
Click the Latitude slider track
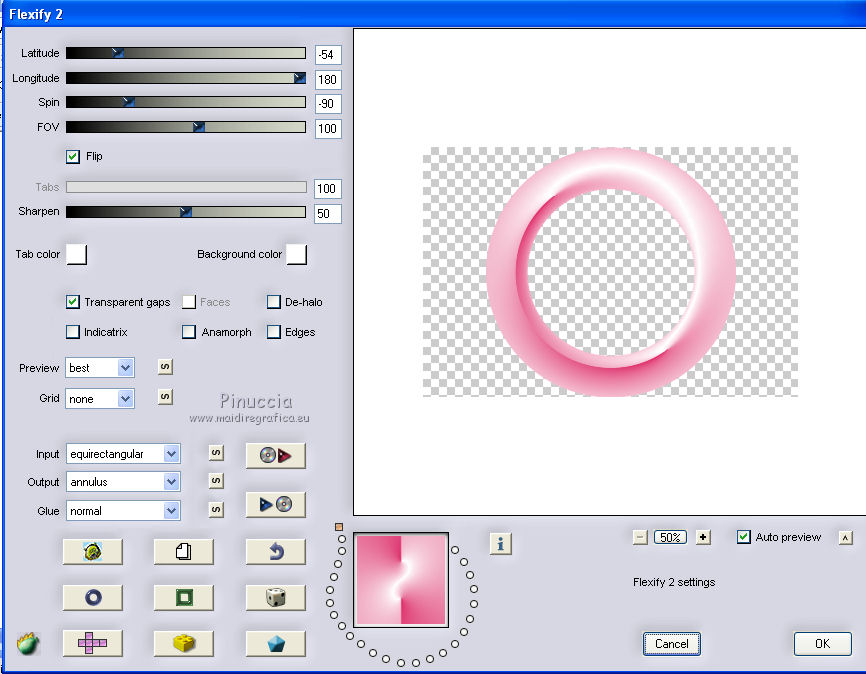(186, 53)
